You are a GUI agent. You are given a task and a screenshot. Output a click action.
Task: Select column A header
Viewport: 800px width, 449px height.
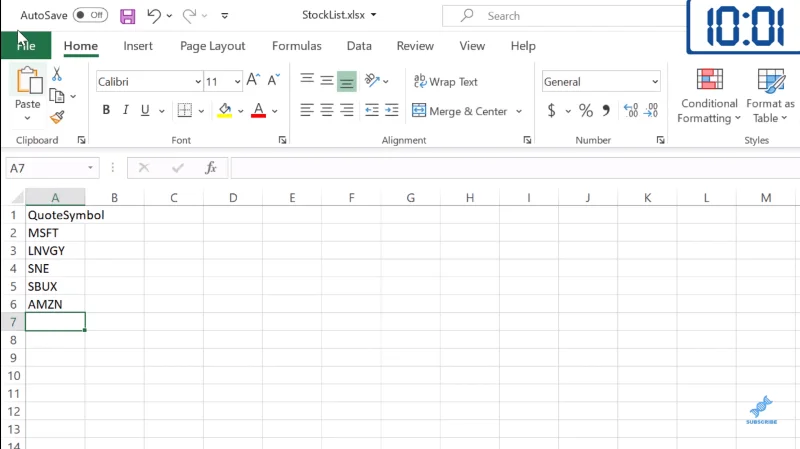click(x=55, y=197)
